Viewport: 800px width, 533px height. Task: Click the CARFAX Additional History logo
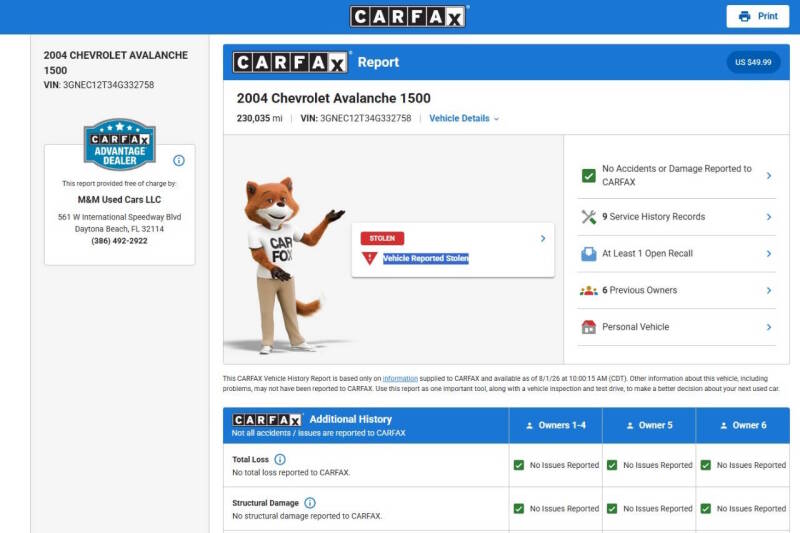[x=267, y=420]
